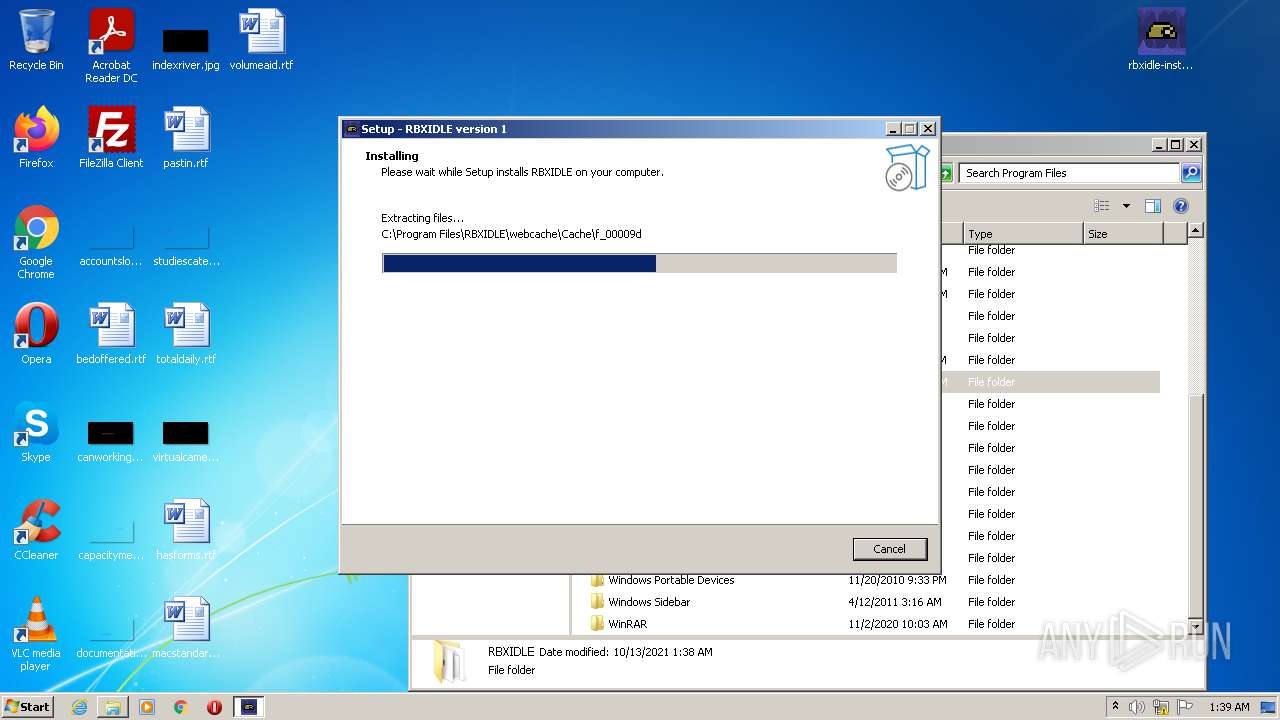Open VLC media player shortcut
This screenshot has height=720, width=1280.
[36, 634]
